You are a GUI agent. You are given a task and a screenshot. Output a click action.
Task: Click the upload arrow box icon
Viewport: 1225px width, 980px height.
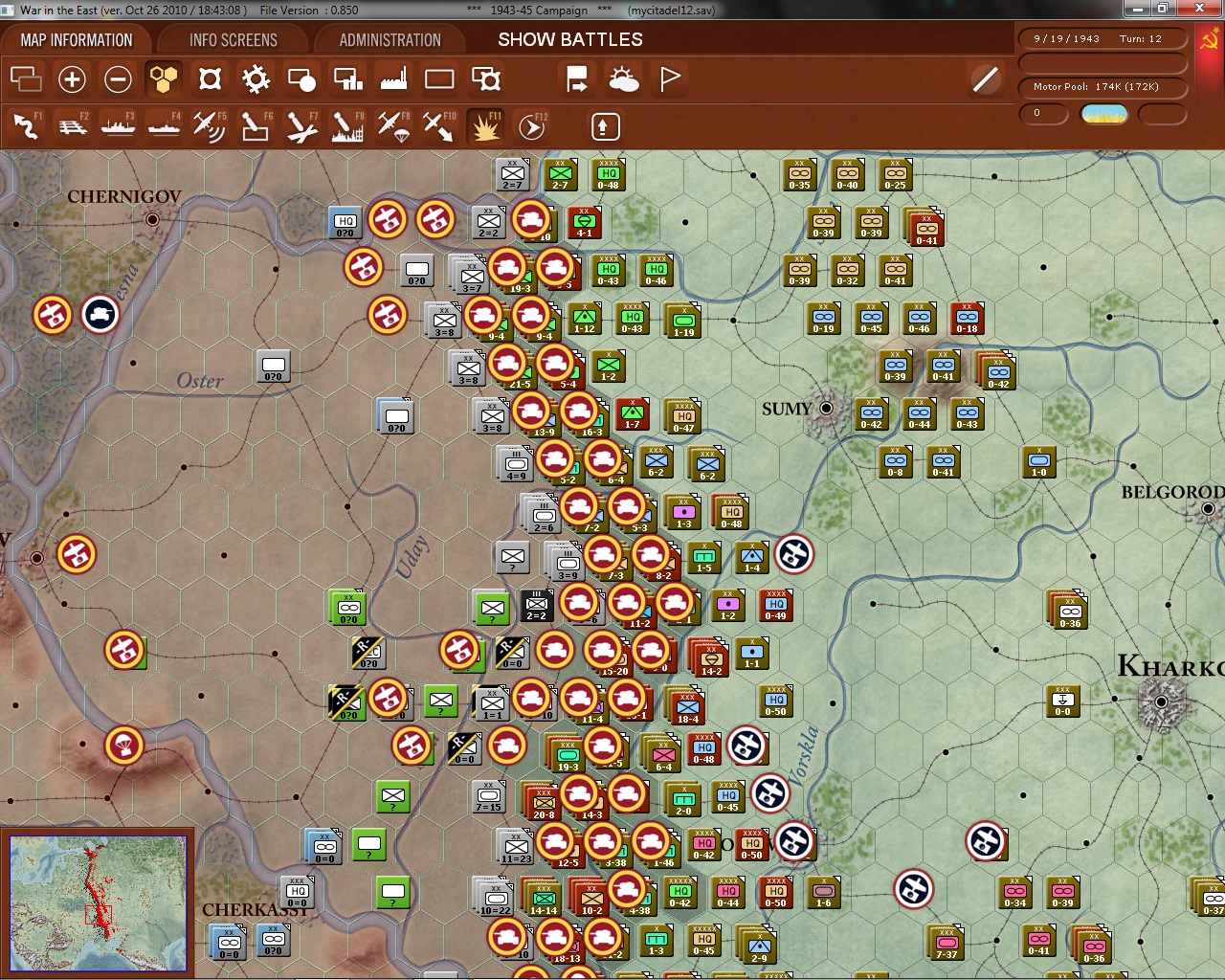[605, 125]
